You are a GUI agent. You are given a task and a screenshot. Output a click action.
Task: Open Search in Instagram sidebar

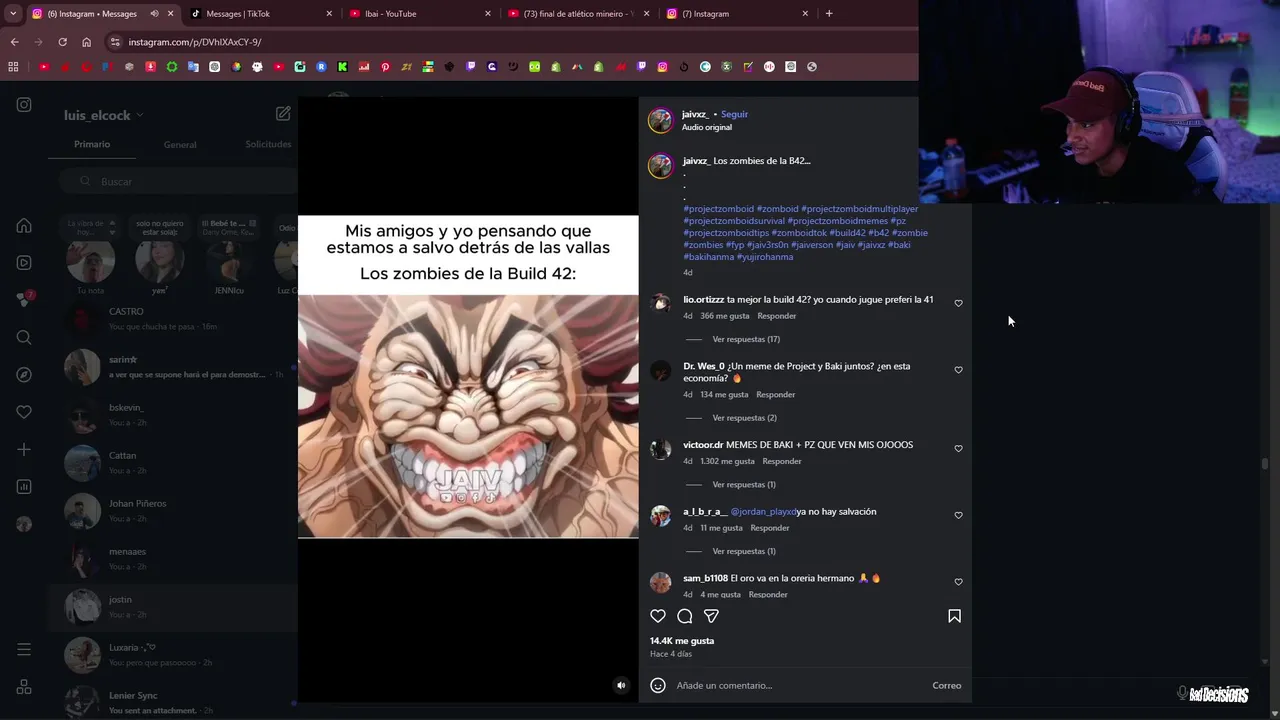pyautogui.click(x=24, y=337)
